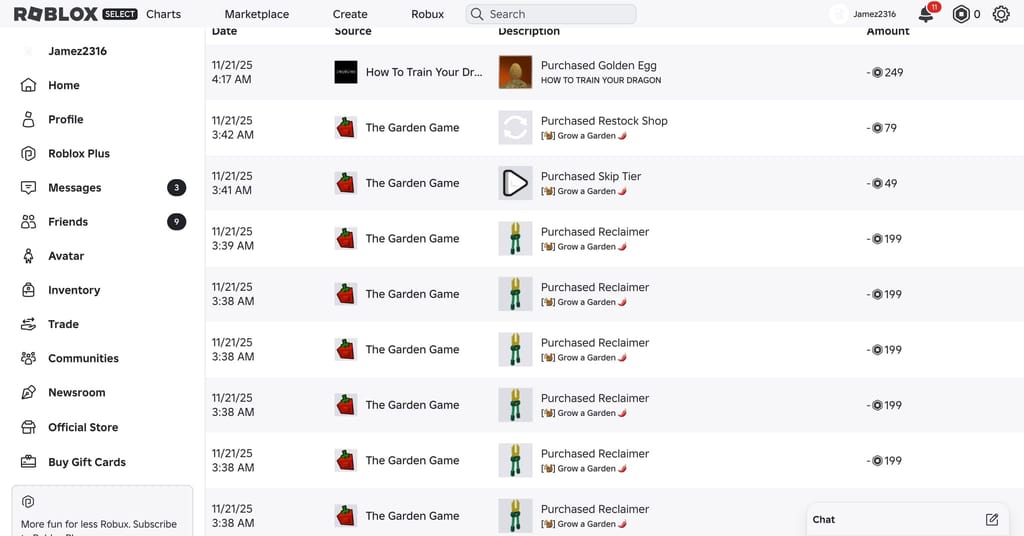Click How To Train Your Dragon game icon
Image resolution: width=1024 pixels, height=536 pixels.
[345, 72]
